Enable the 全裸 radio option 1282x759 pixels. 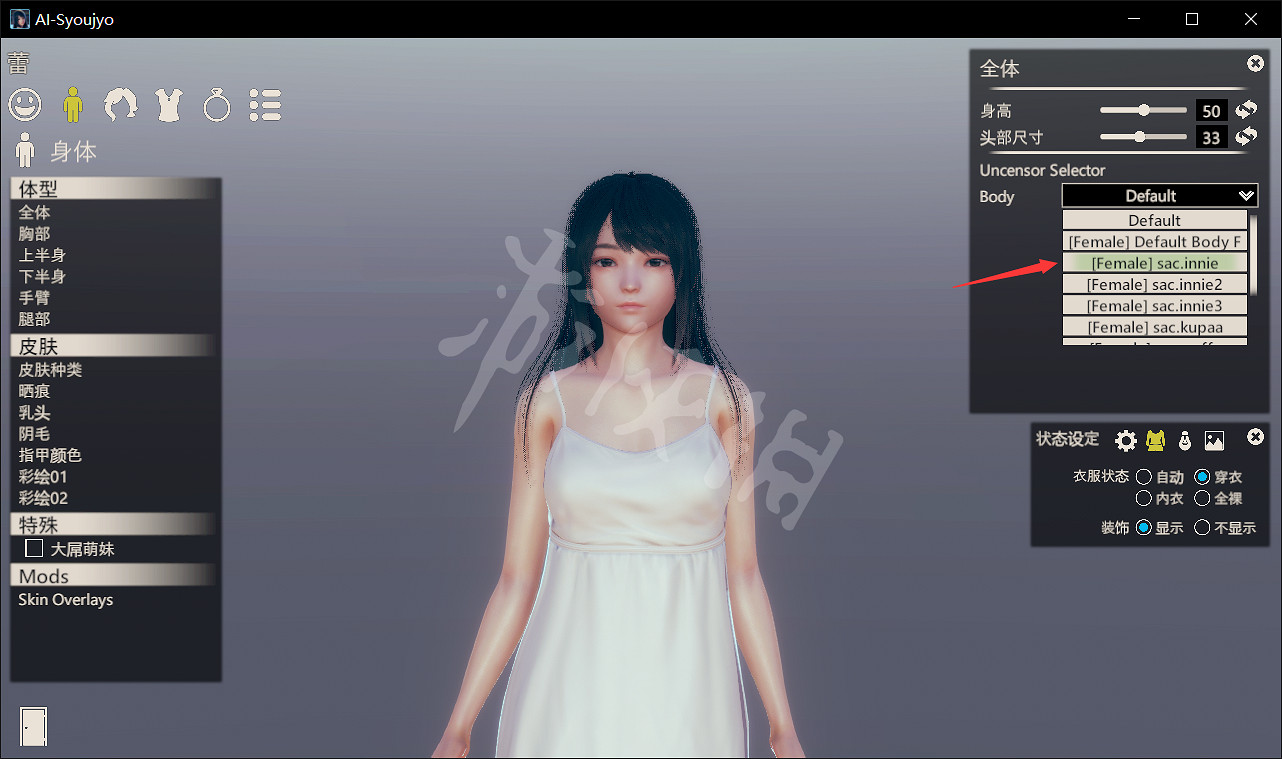click(1201, 498)
